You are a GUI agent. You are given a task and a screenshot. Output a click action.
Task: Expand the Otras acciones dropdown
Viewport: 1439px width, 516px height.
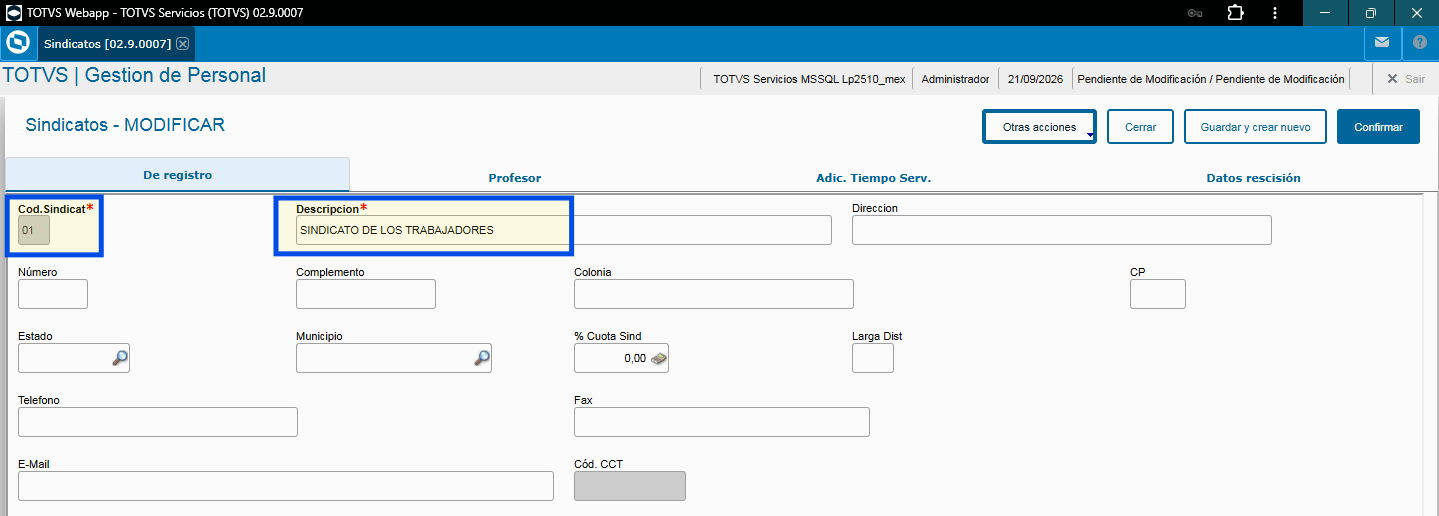(x=1039, y=127)
